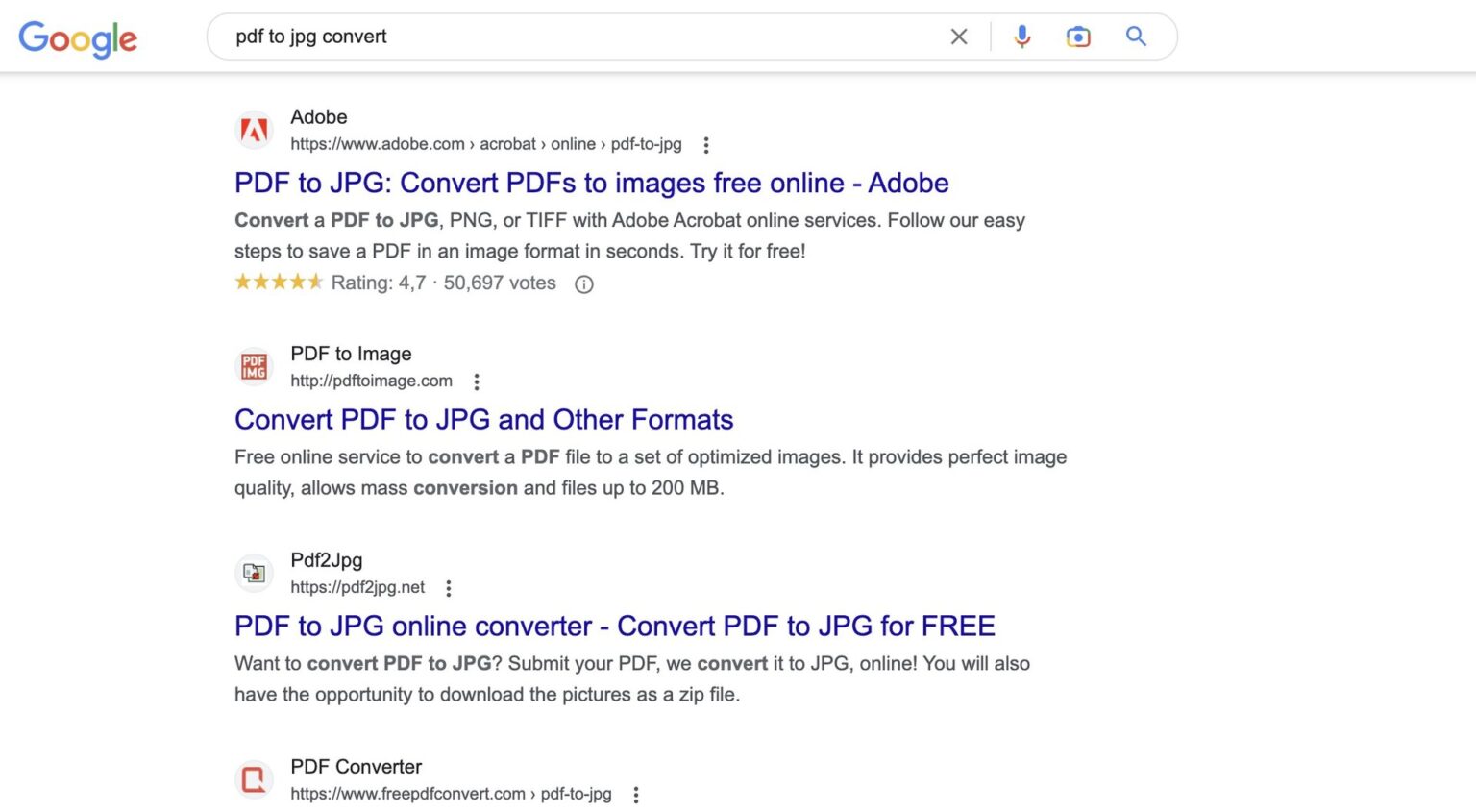Click the Pdf2Jpg site favicon
Viewport: 1476px width, 812px height.
coord(254,574)
